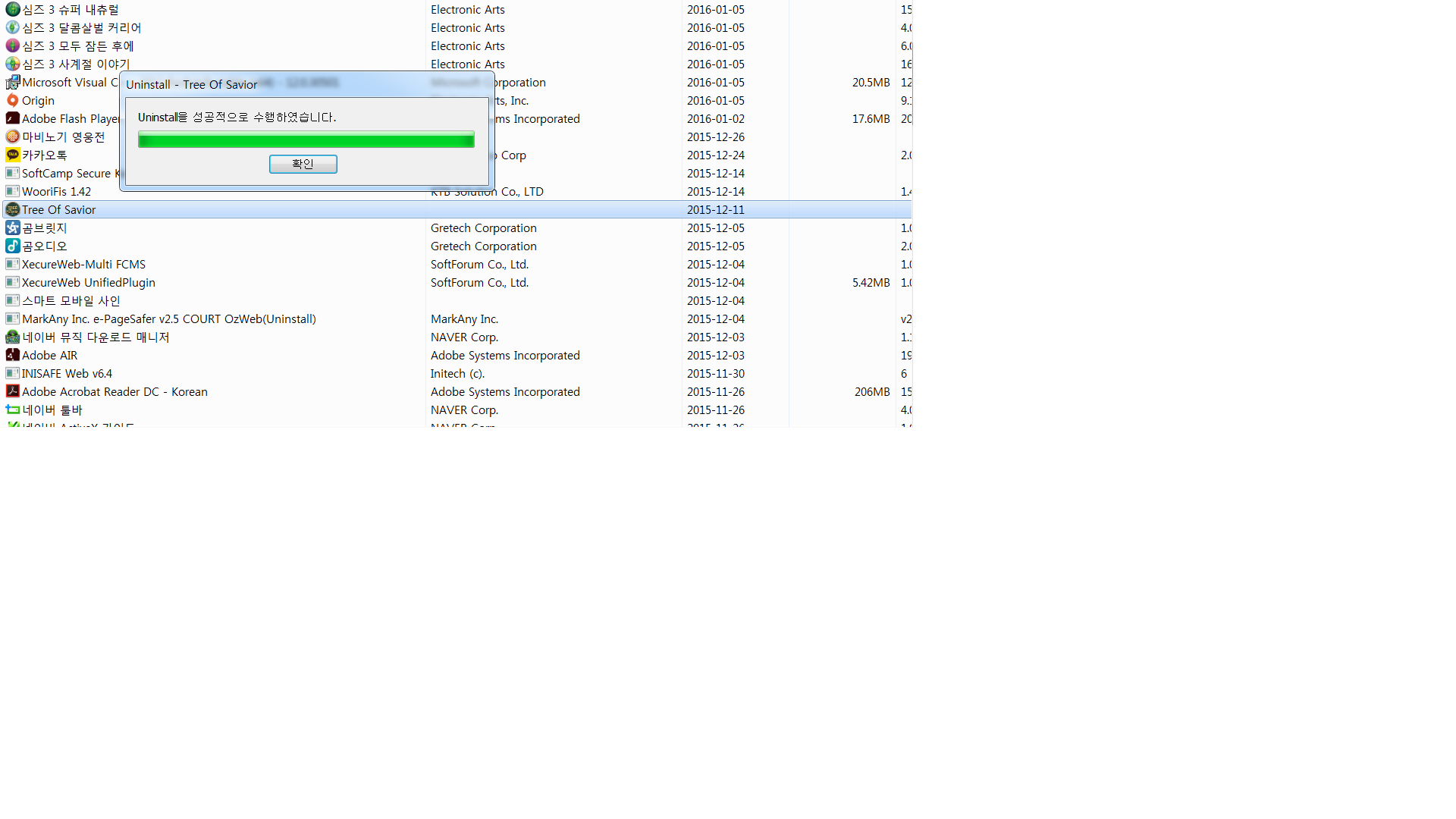Screen dimensions: 1456x819
Task: Click the Adobe Acrobat Reader DC icon
Action: (12, 392)
